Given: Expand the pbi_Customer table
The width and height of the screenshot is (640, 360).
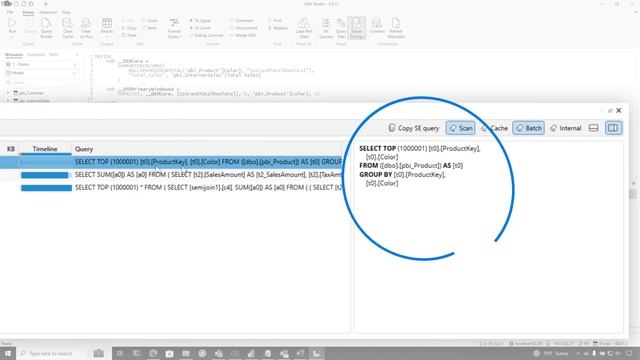Looking at the screenshot, I should coord(8,93).
